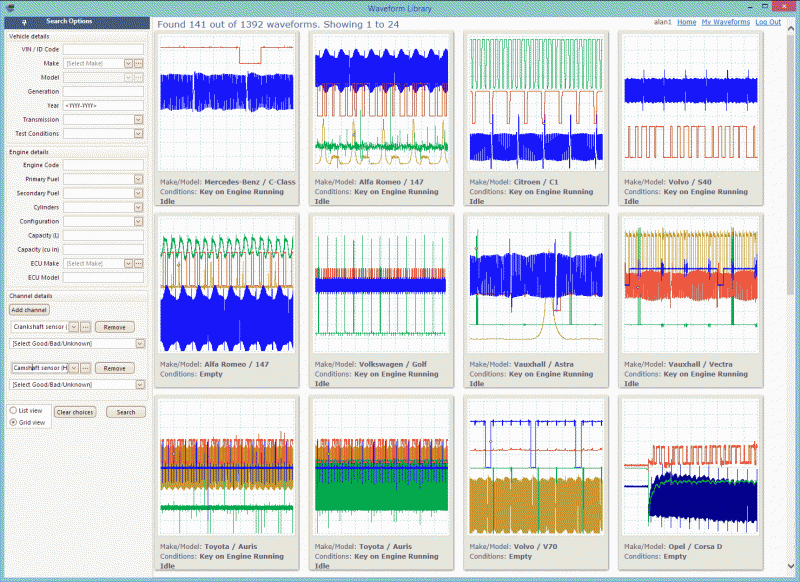800x582 pixels.
Task: Open the Good/Bad/Unknown dropdown for crankshaft channel
Action: pos(139,342)
